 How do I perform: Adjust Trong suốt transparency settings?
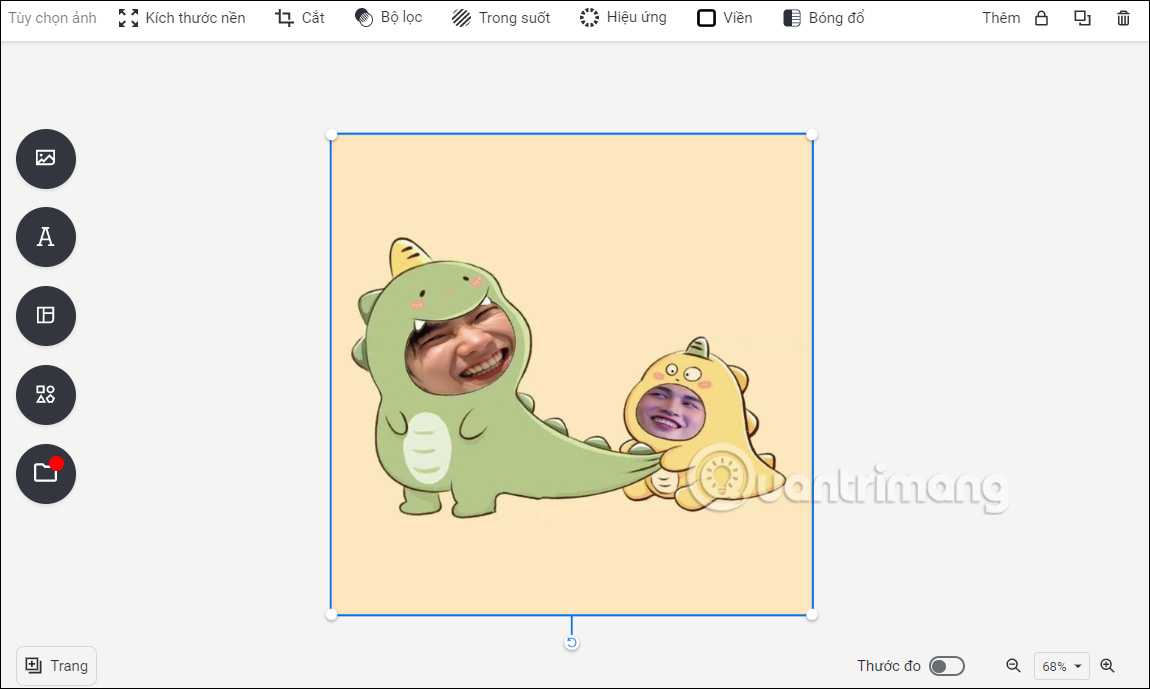tap(500, 17)
